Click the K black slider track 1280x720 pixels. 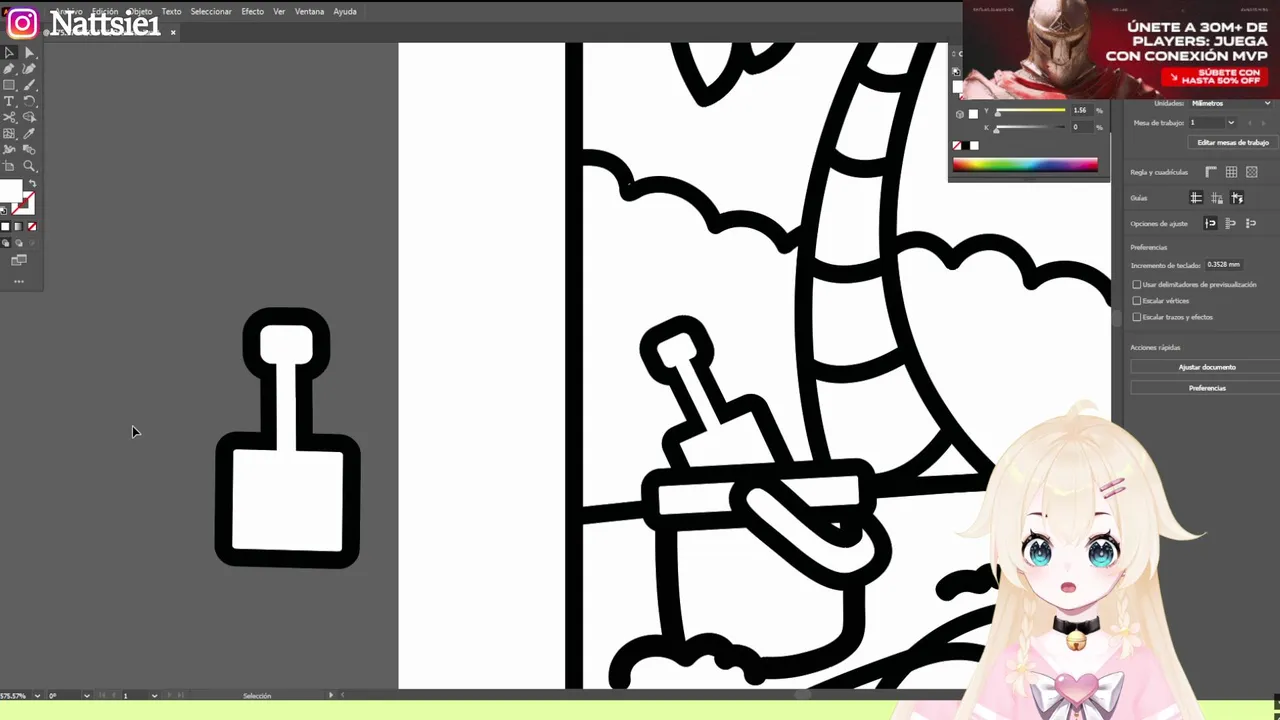point(1030,128)
